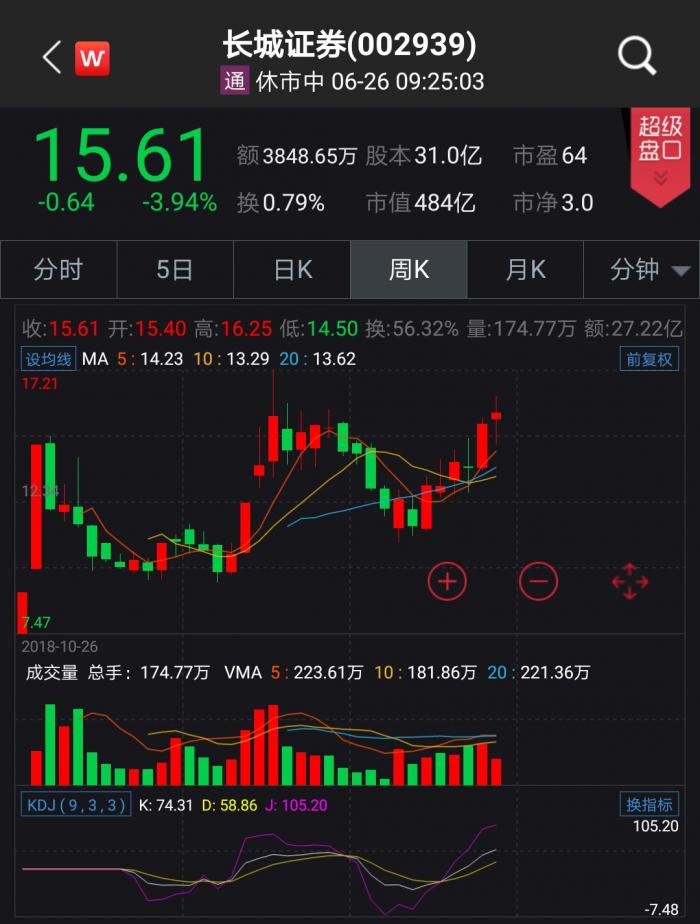
Task: Tap the 设均线 button
Action: point(48,359)
